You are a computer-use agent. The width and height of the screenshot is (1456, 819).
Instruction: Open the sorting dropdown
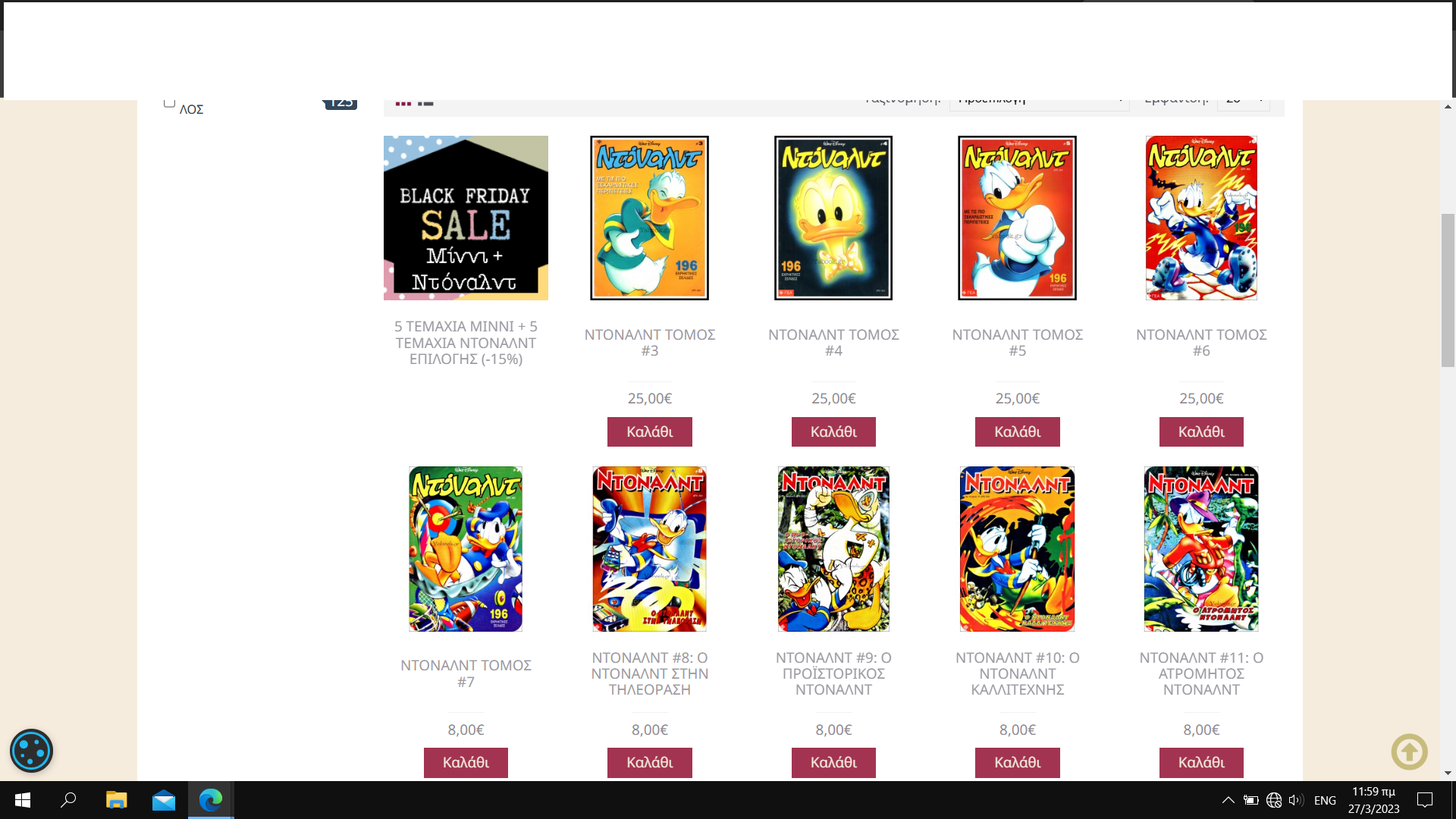point(1039,104)
